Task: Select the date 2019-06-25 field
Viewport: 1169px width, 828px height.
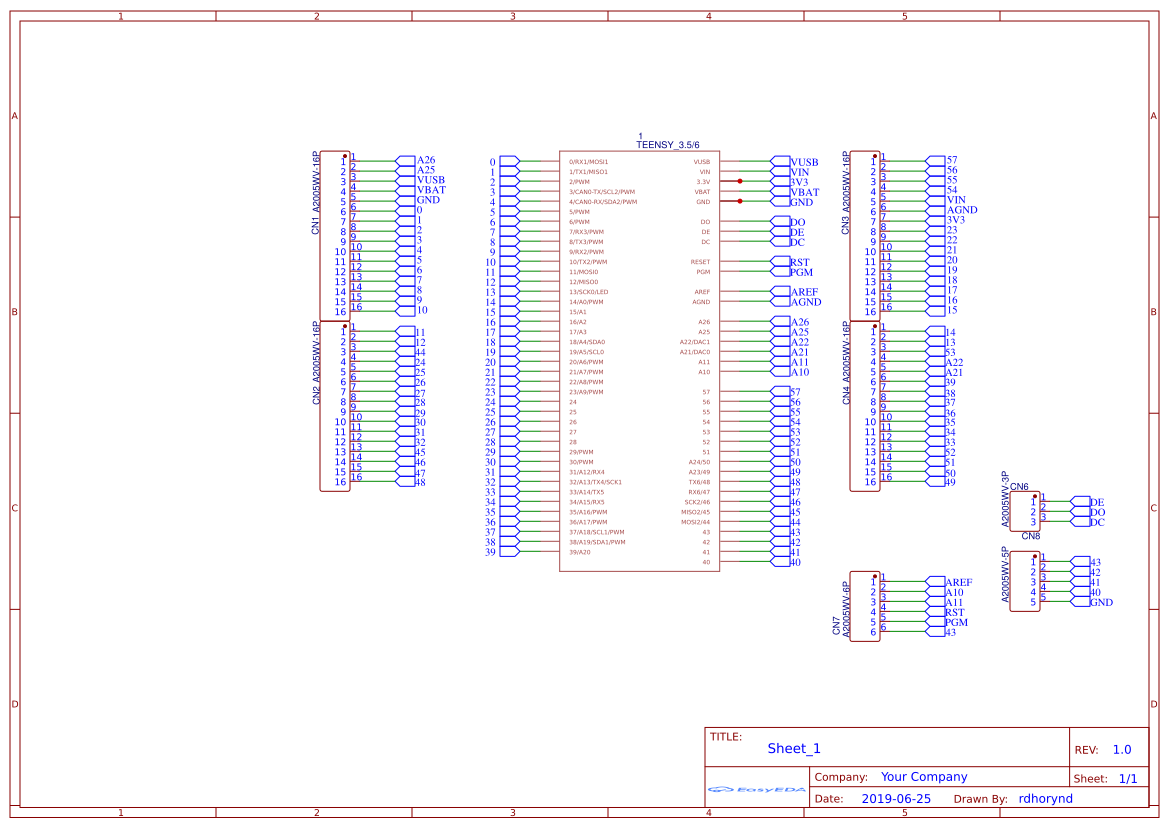Action: (895, 799)
